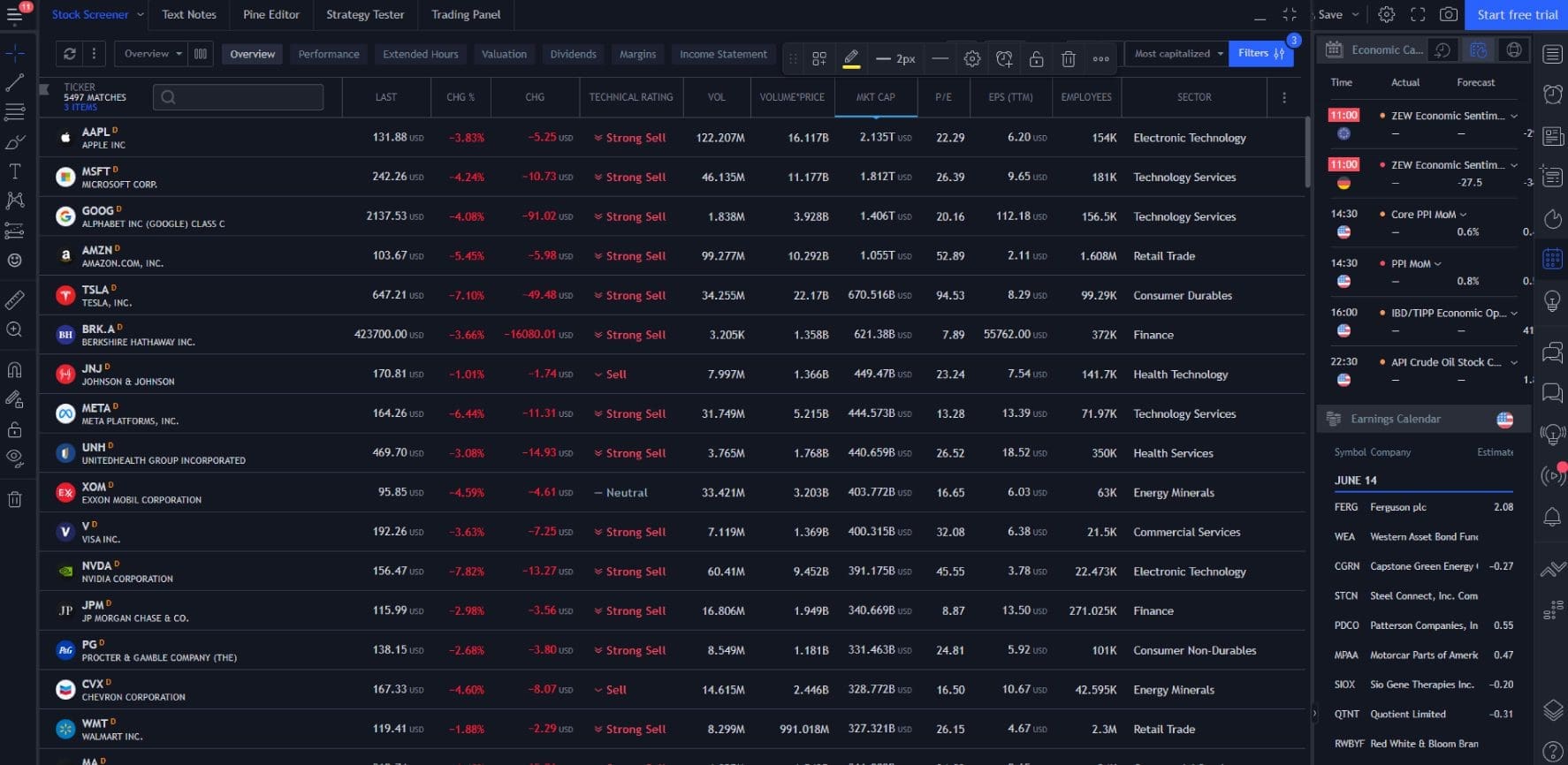Open the screener three-dot options menu

click(x=94, y=54)
